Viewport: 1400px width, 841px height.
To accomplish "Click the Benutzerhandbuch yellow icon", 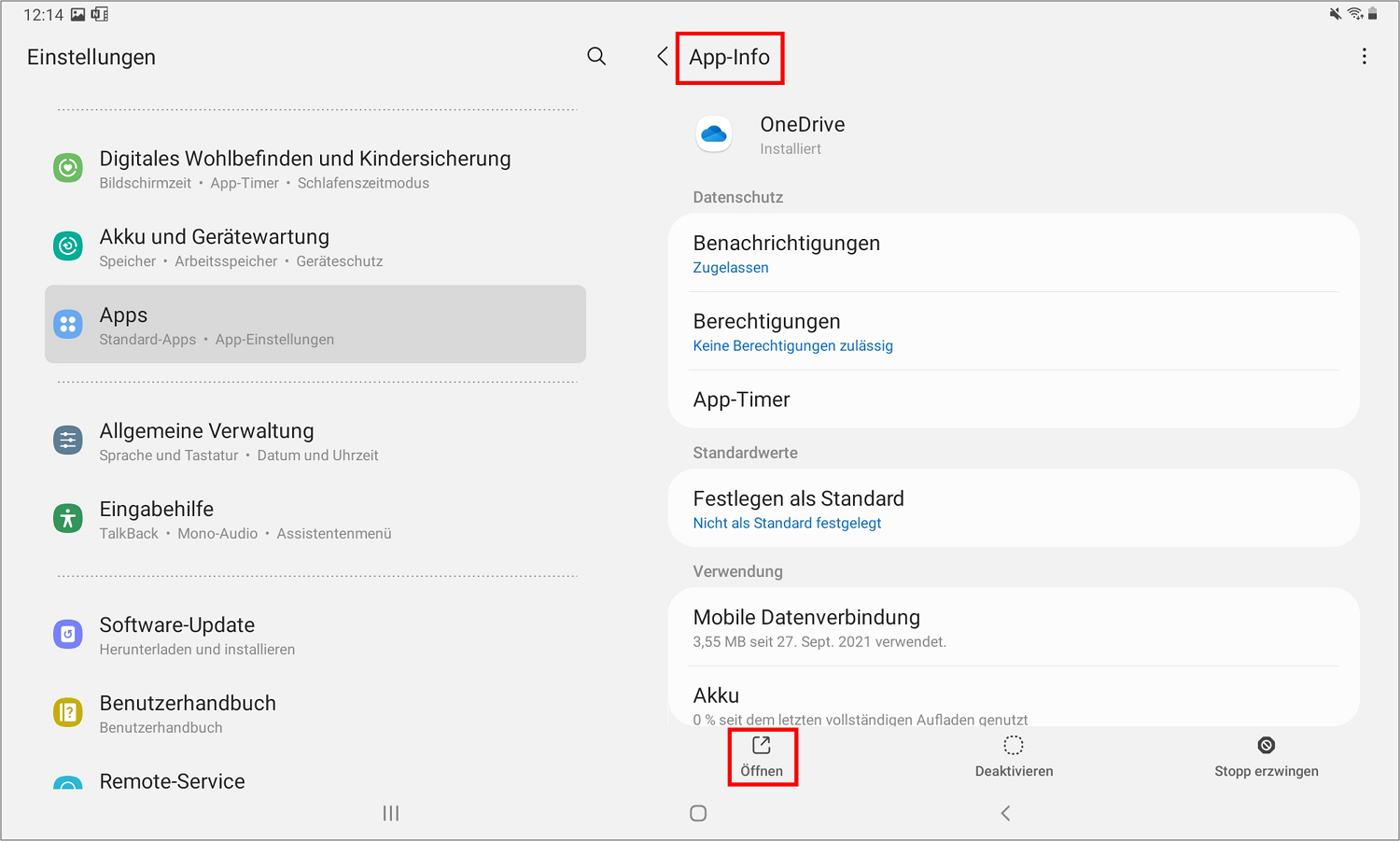I will [68, 713].
